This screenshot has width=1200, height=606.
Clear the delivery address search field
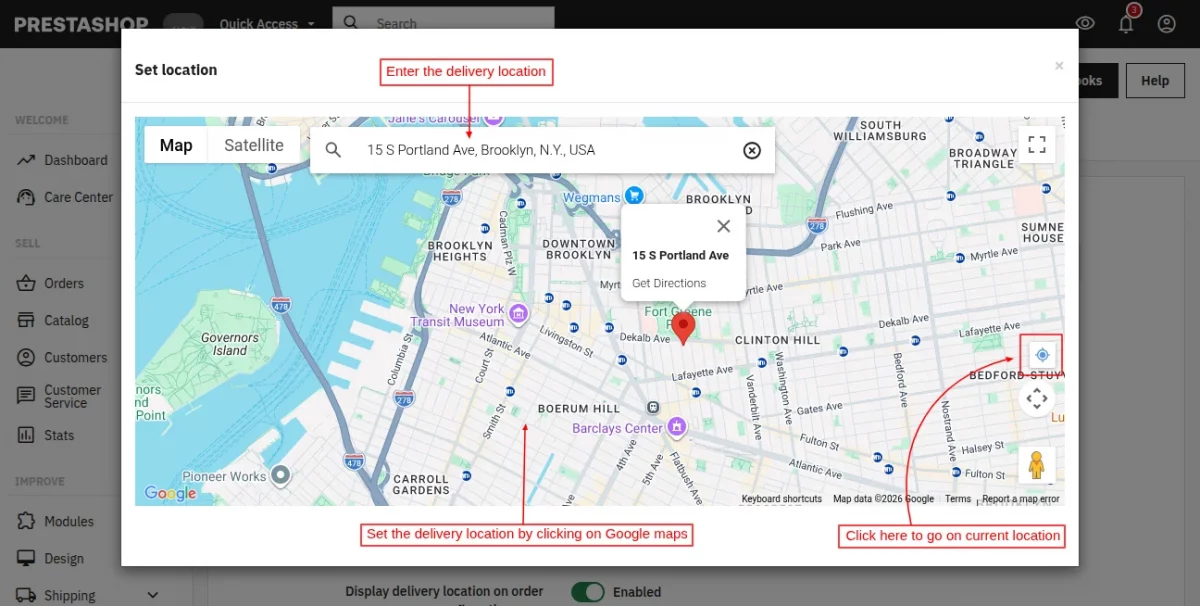pyautogui.click(x=752, y=150)
